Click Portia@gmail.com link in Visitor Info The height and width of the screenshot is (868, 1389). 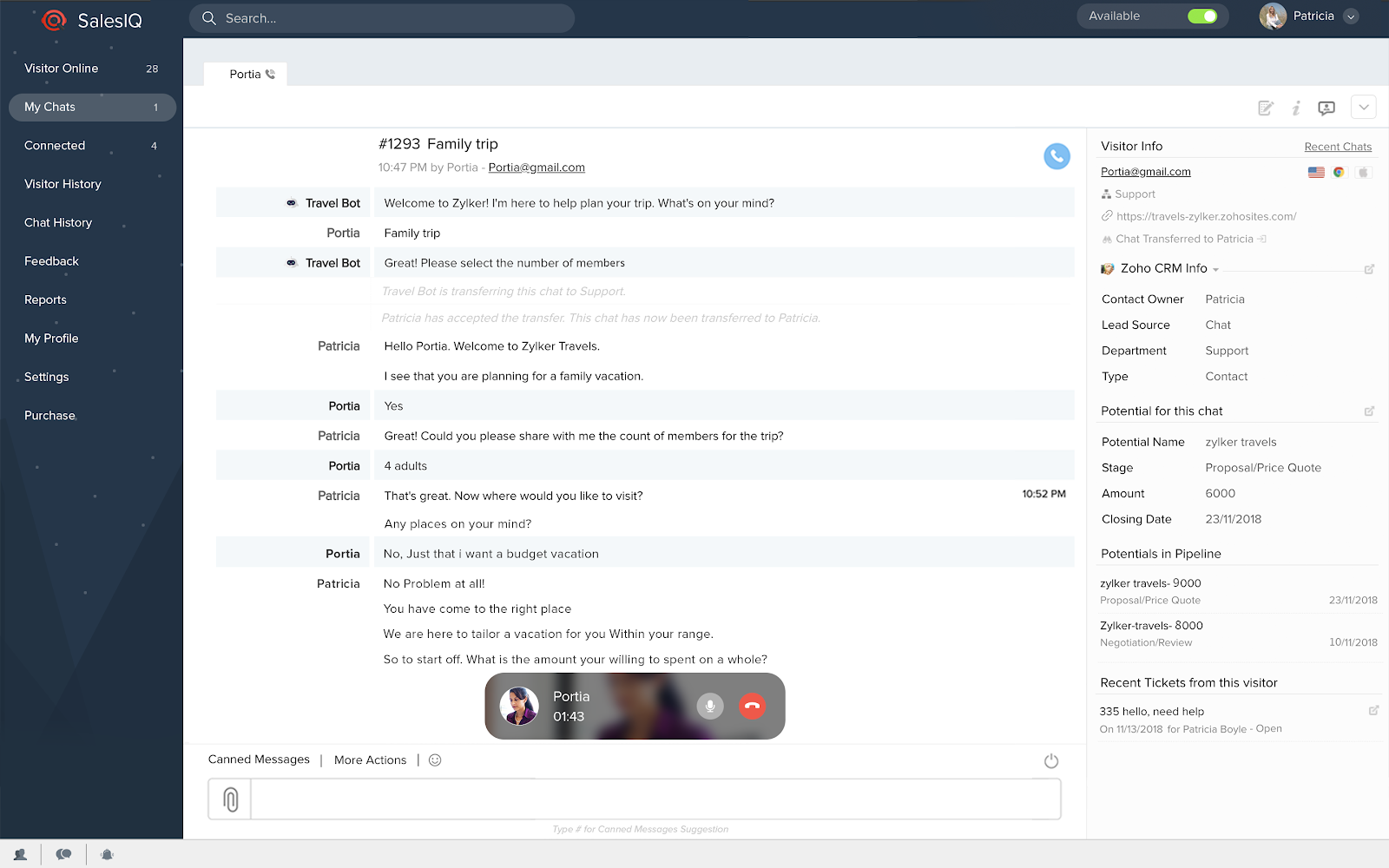click(1146, 172)
